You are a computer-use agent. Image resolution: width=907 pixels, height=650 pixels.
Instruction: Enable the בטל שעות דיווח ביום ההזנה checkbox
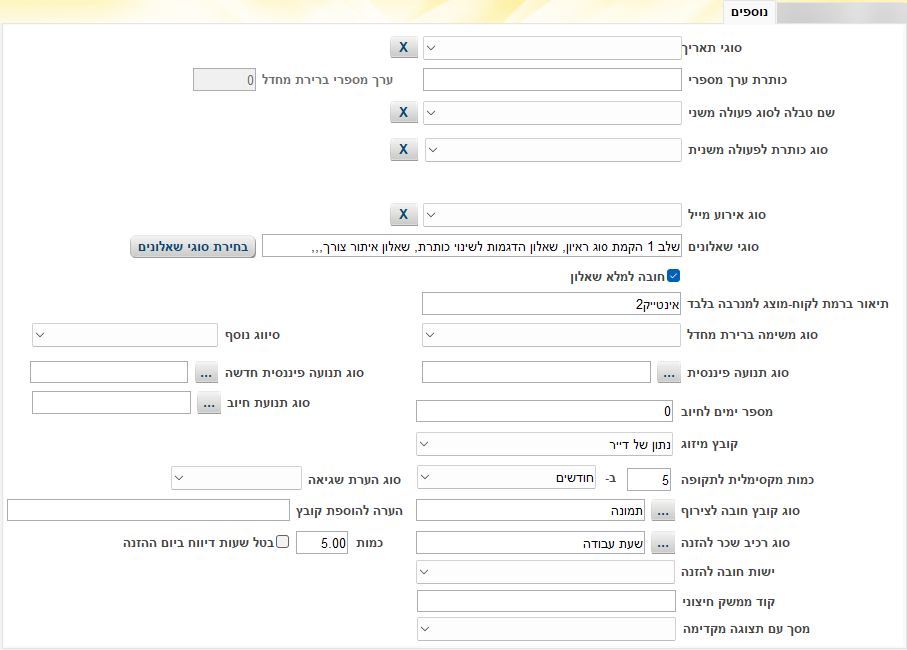pos(282,542)
